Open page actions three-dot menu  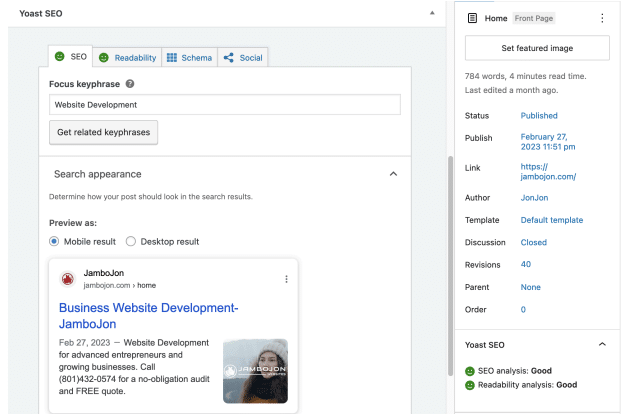(602, 18)
